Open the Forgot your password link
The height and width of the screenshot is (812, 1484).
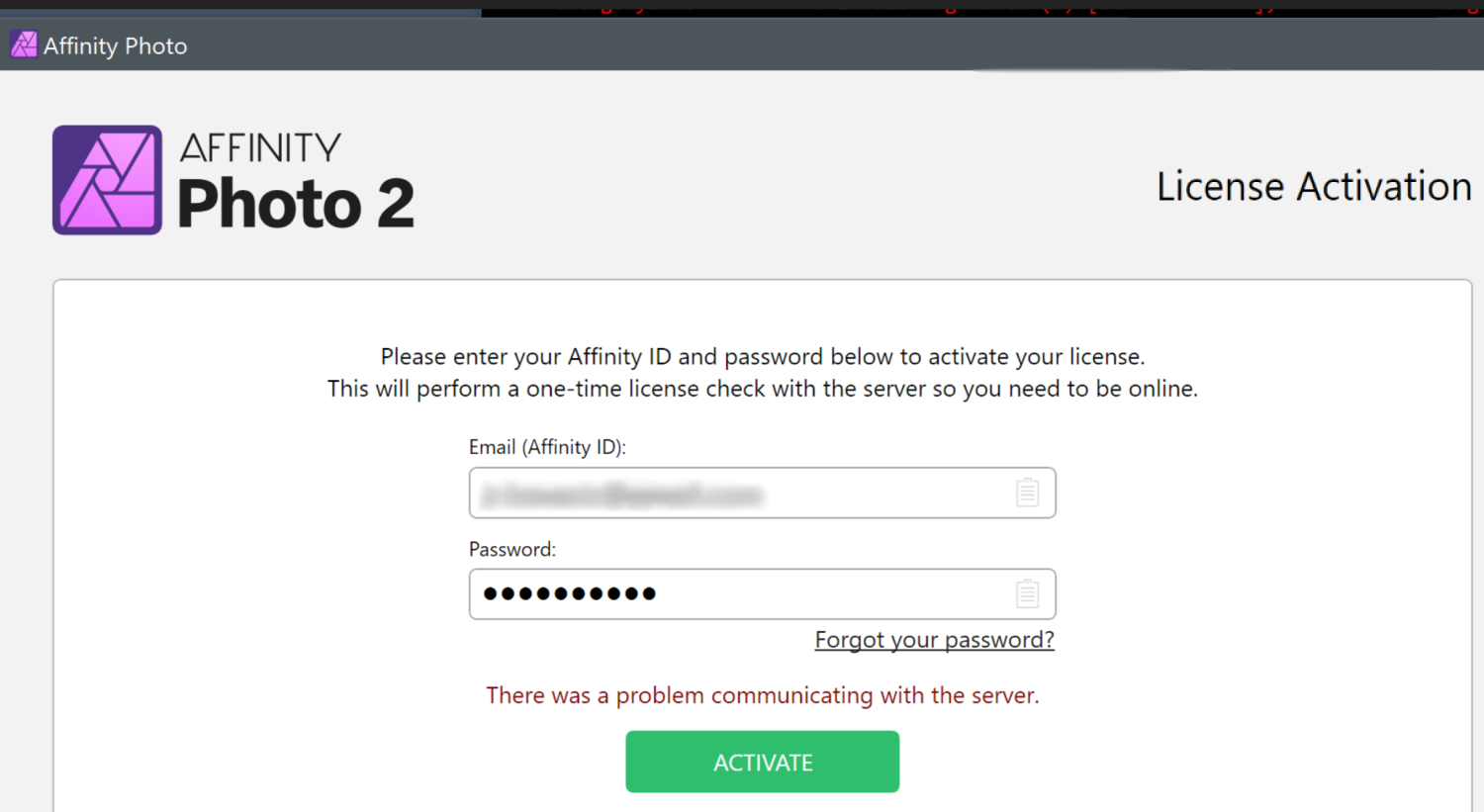(x=934, y=640)
